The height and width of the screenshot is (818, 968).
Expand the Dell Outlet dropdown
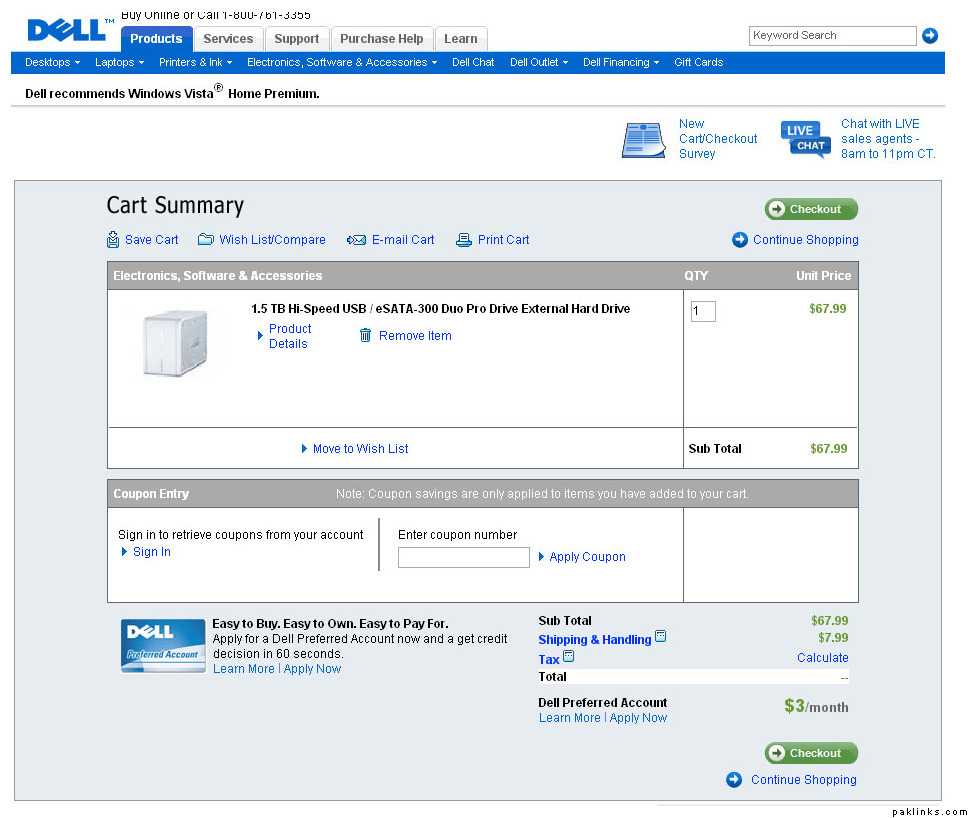click(539, 62)
